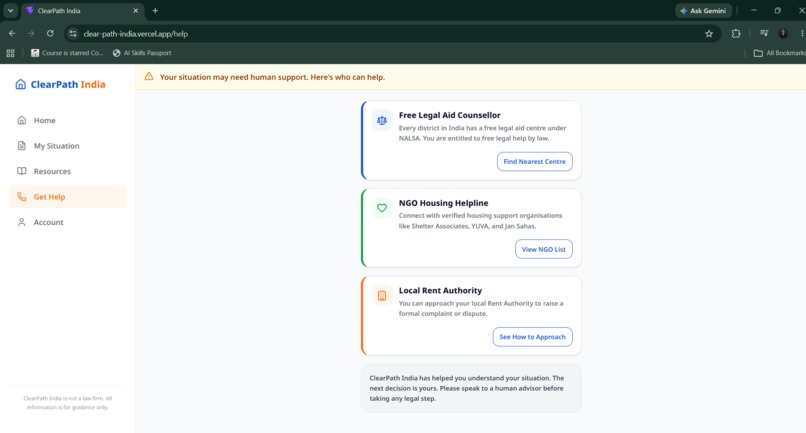806x433 pixels.
Task: Close the ClearPath India tab
Action: pyautogui.click(x=136, y=11)
